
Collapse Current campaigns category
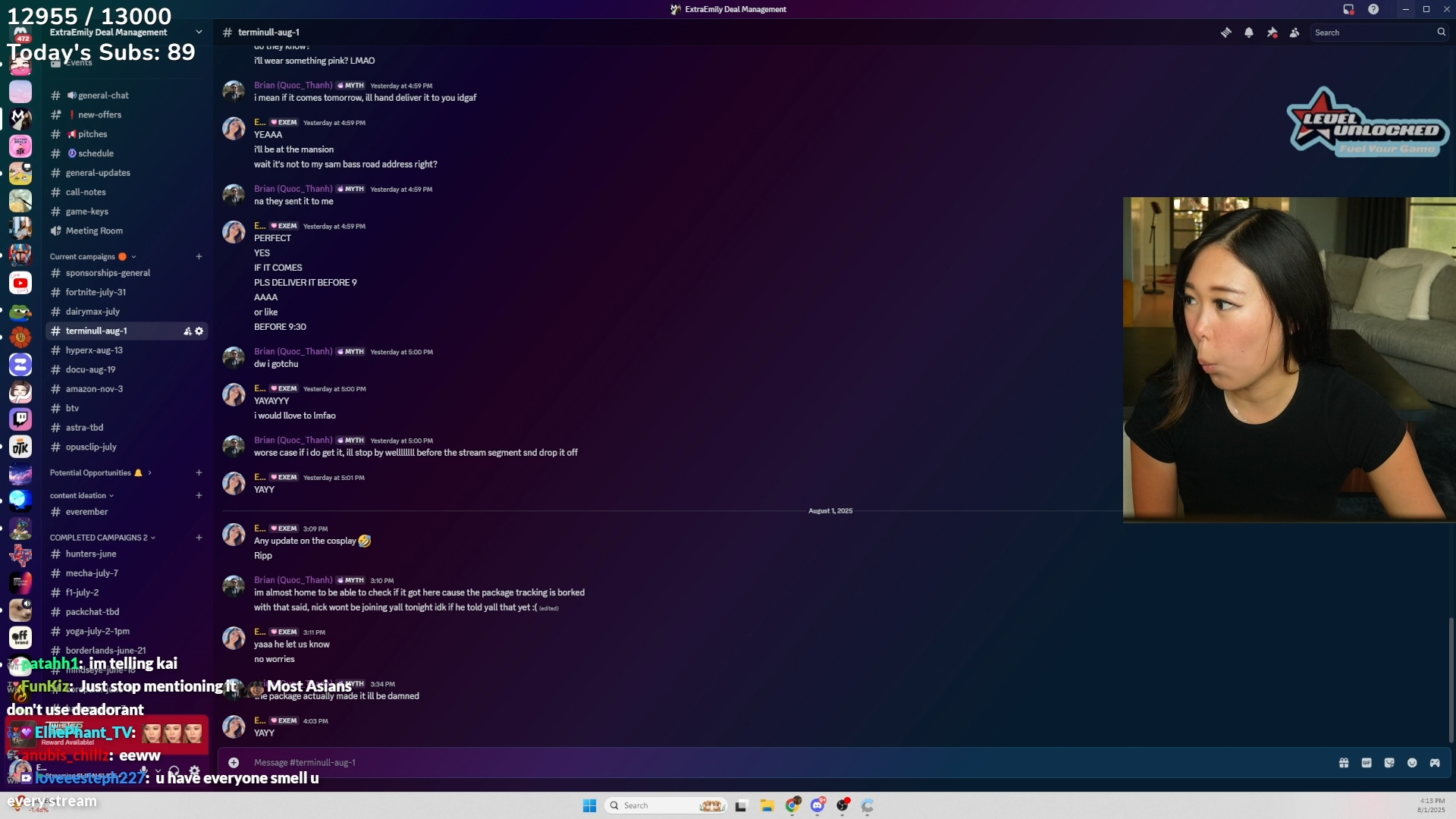click(x=93, y=257)
